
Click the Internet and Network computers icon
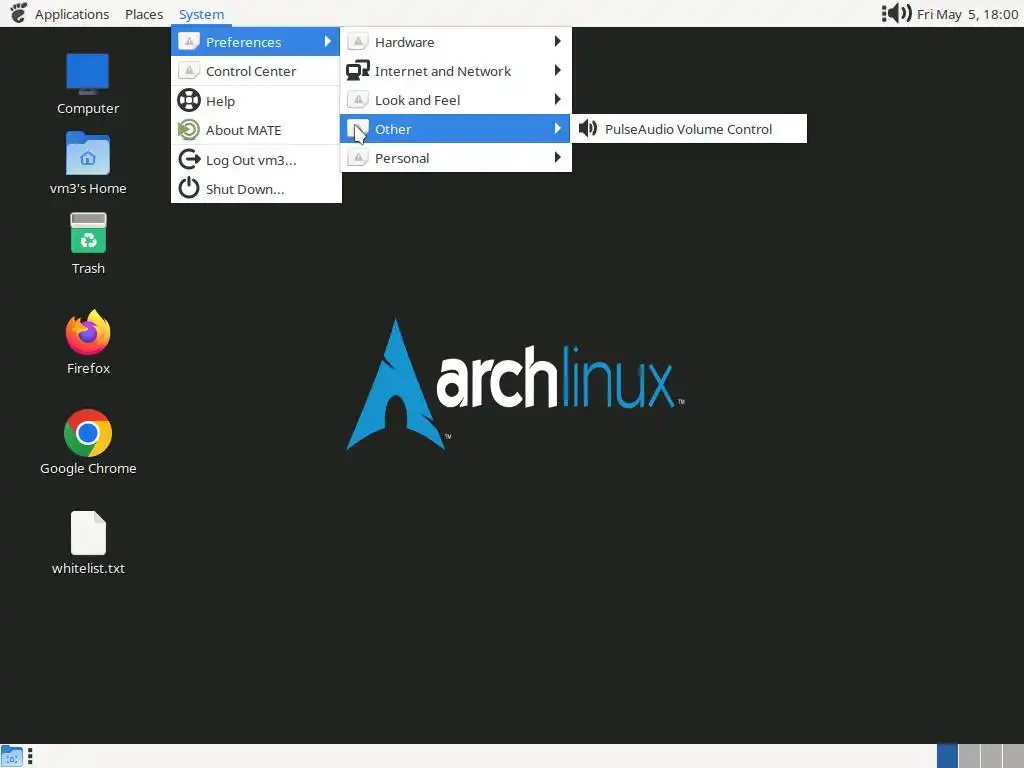[x=358, y=70]
